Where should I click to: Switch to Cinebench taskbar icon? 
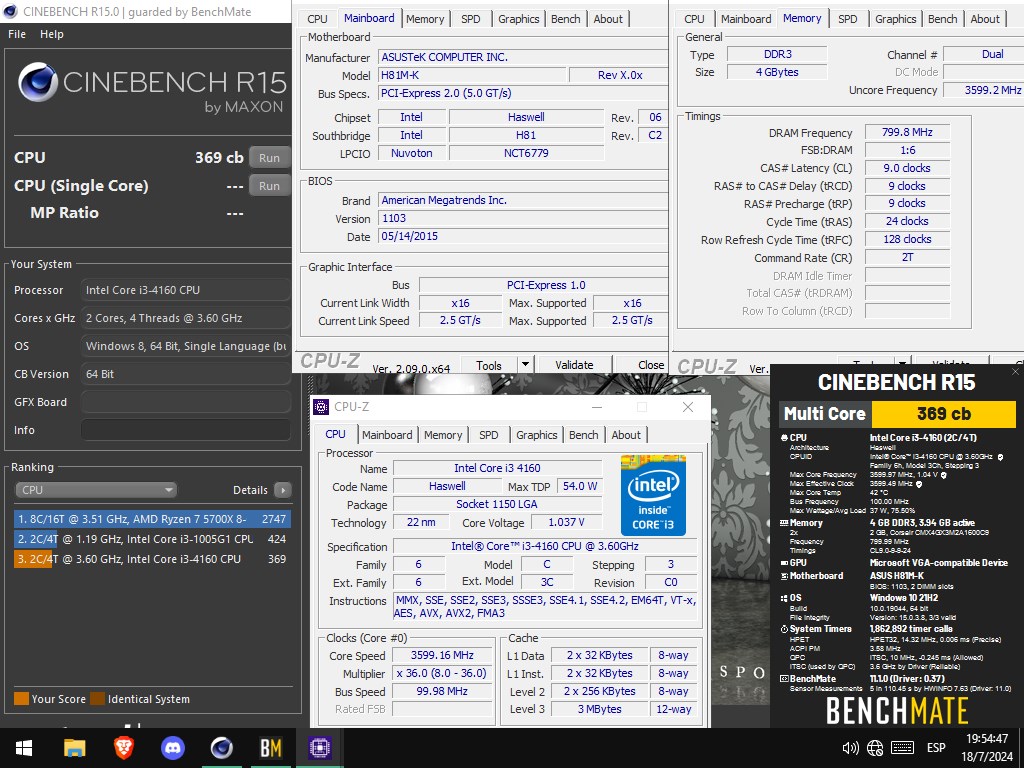(x=221, y=748)
